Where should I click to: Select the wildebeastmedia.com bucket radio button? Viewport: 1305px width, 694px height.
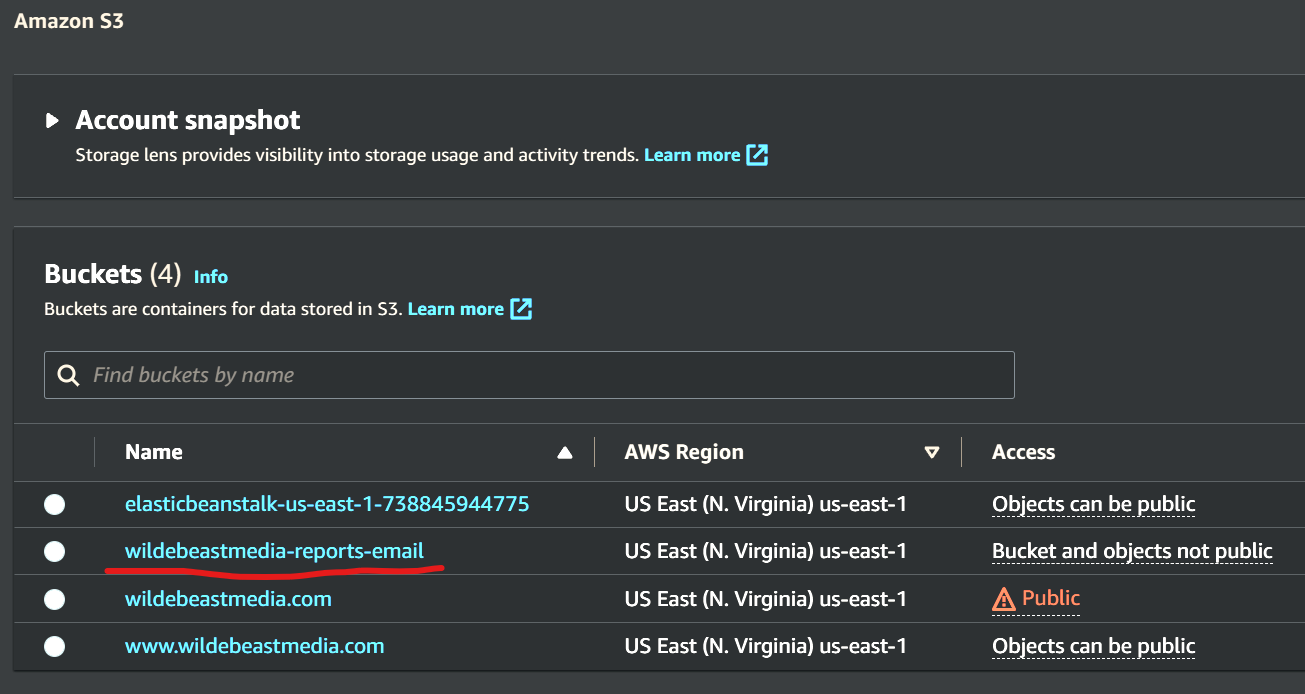tap(55, 599)
